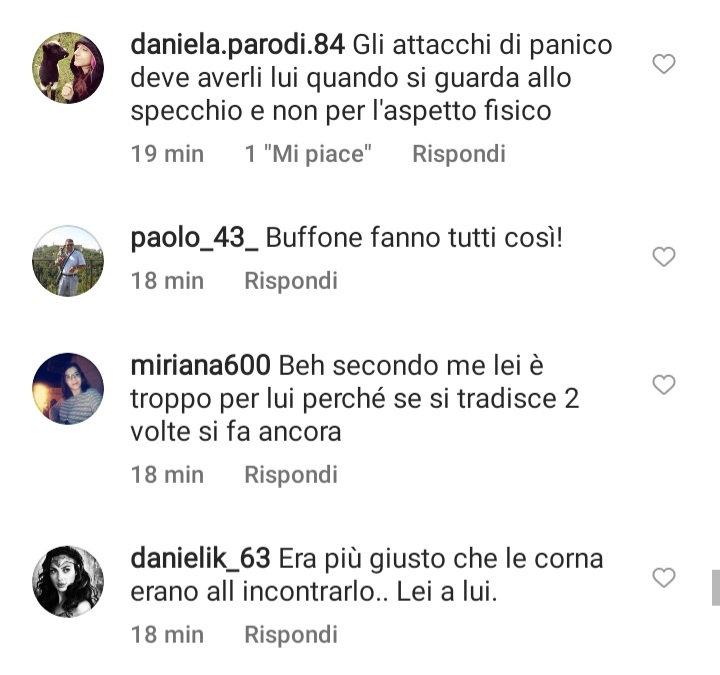The height and width of the screenshot is (675, 720).
Task: Open username daniela.parodi.84 link
Action: coord(237,45)
